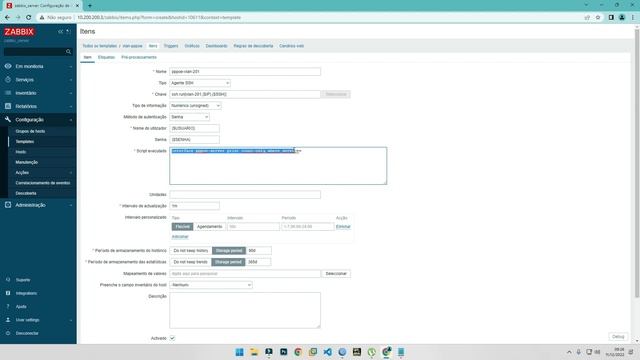Click the eye icon for Em monitoria
Screen dimensions: 640x360
8,66
